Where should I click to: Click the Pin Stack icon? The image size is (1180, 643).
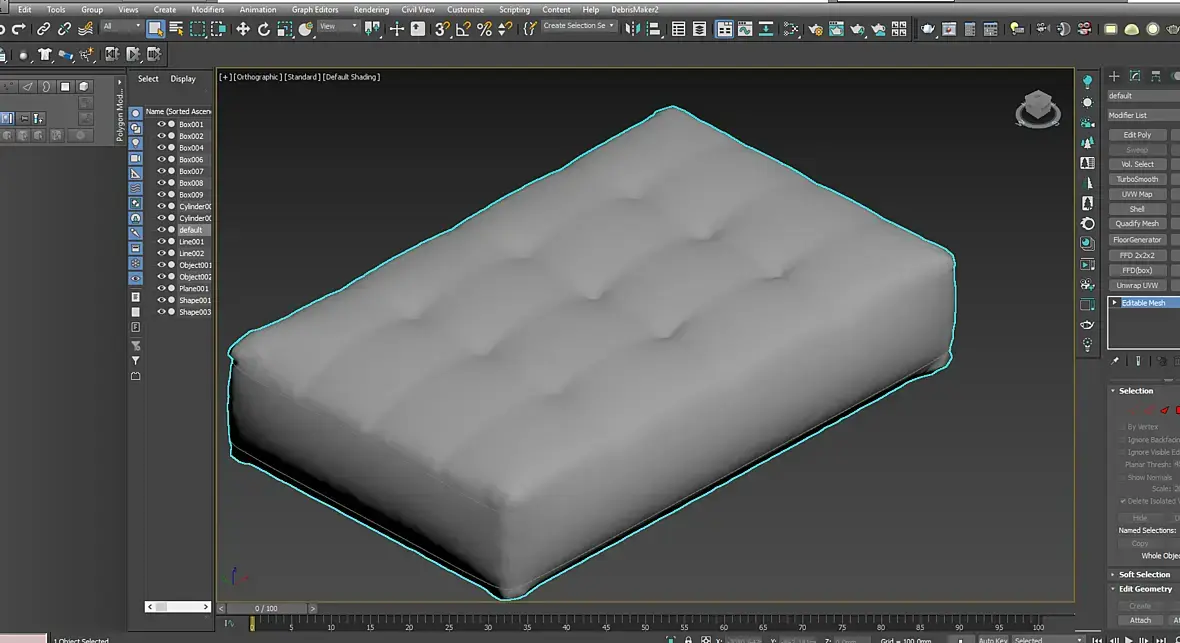click(1115, 361)
